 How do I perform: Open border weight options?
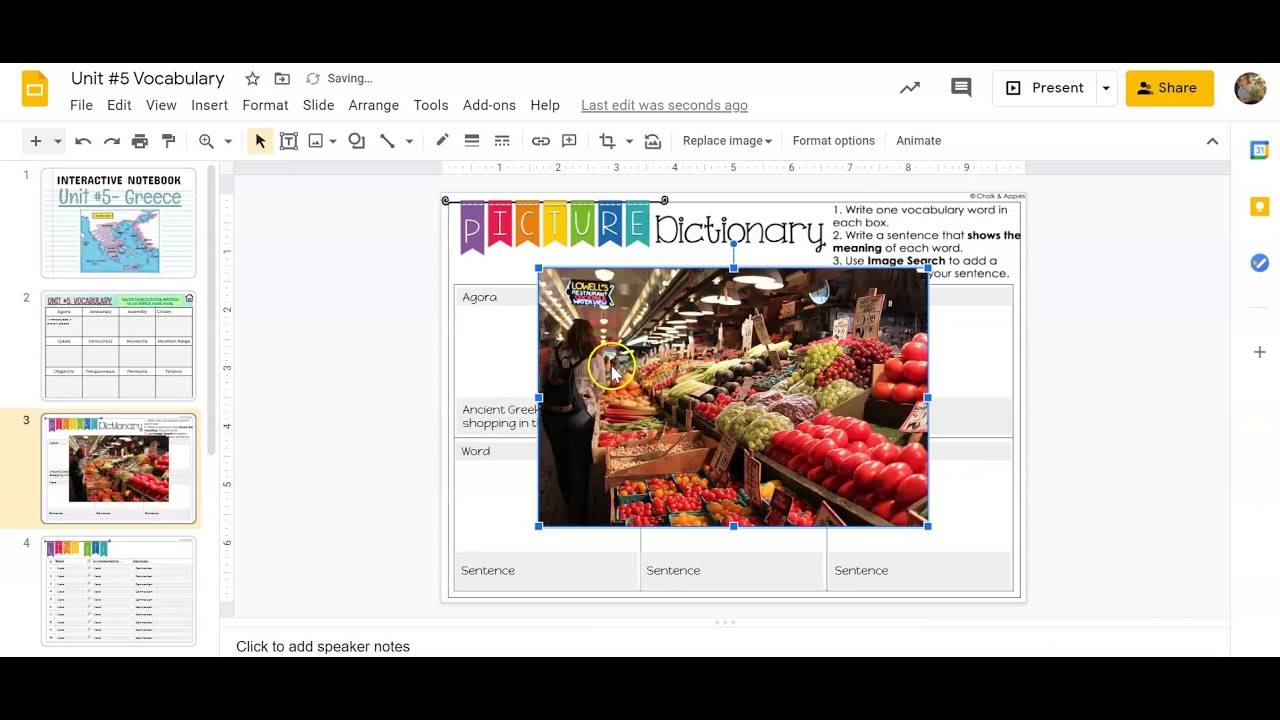[x=472, y=141]
